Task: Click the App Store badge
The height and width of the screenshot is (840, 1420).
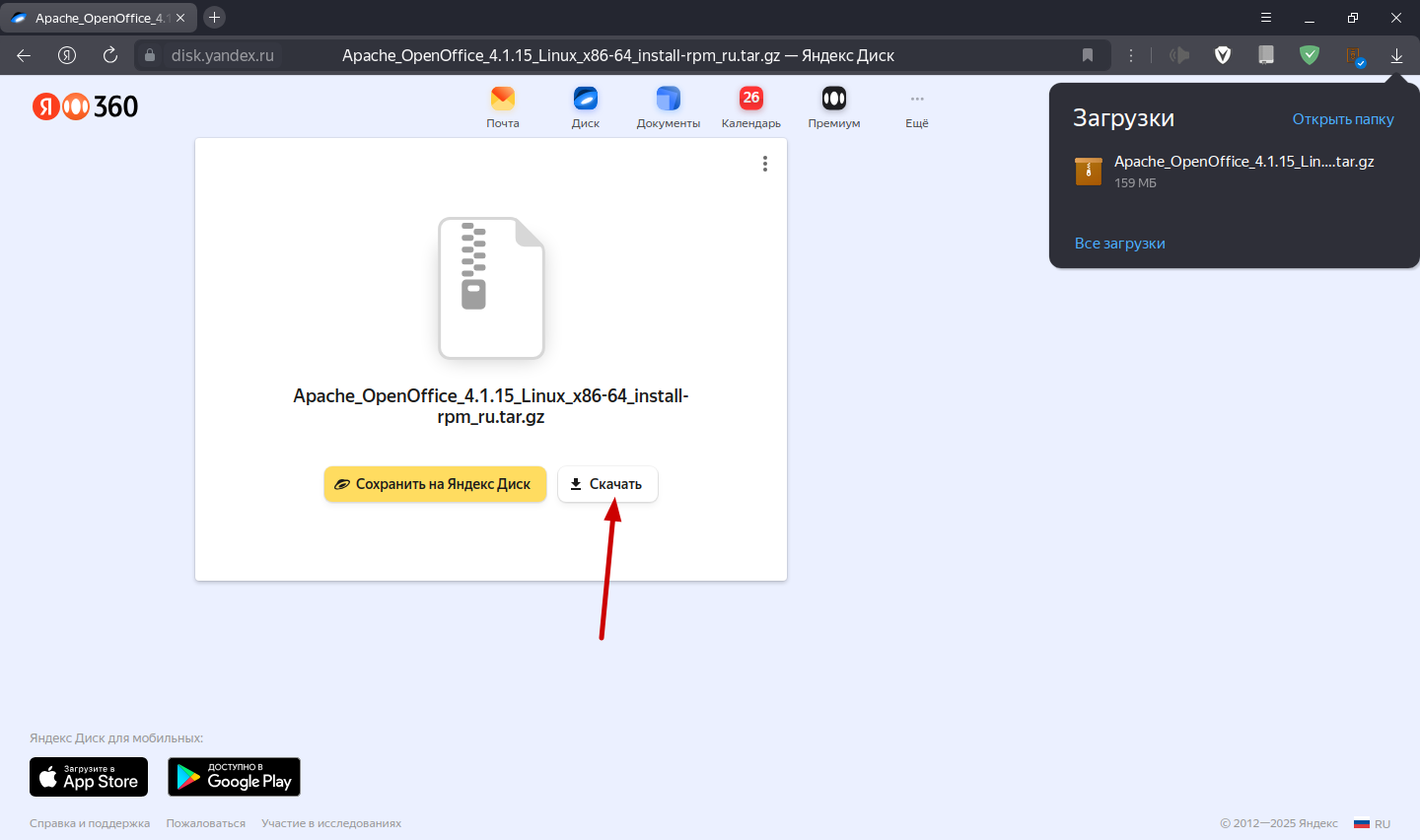Action: click(x=89, y=777)
